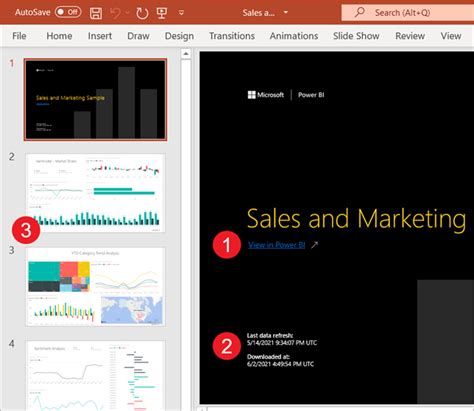This screenshot has height=411, width=474.
Task: Click the Save floppy disk icon
Action: click(96, 13)
